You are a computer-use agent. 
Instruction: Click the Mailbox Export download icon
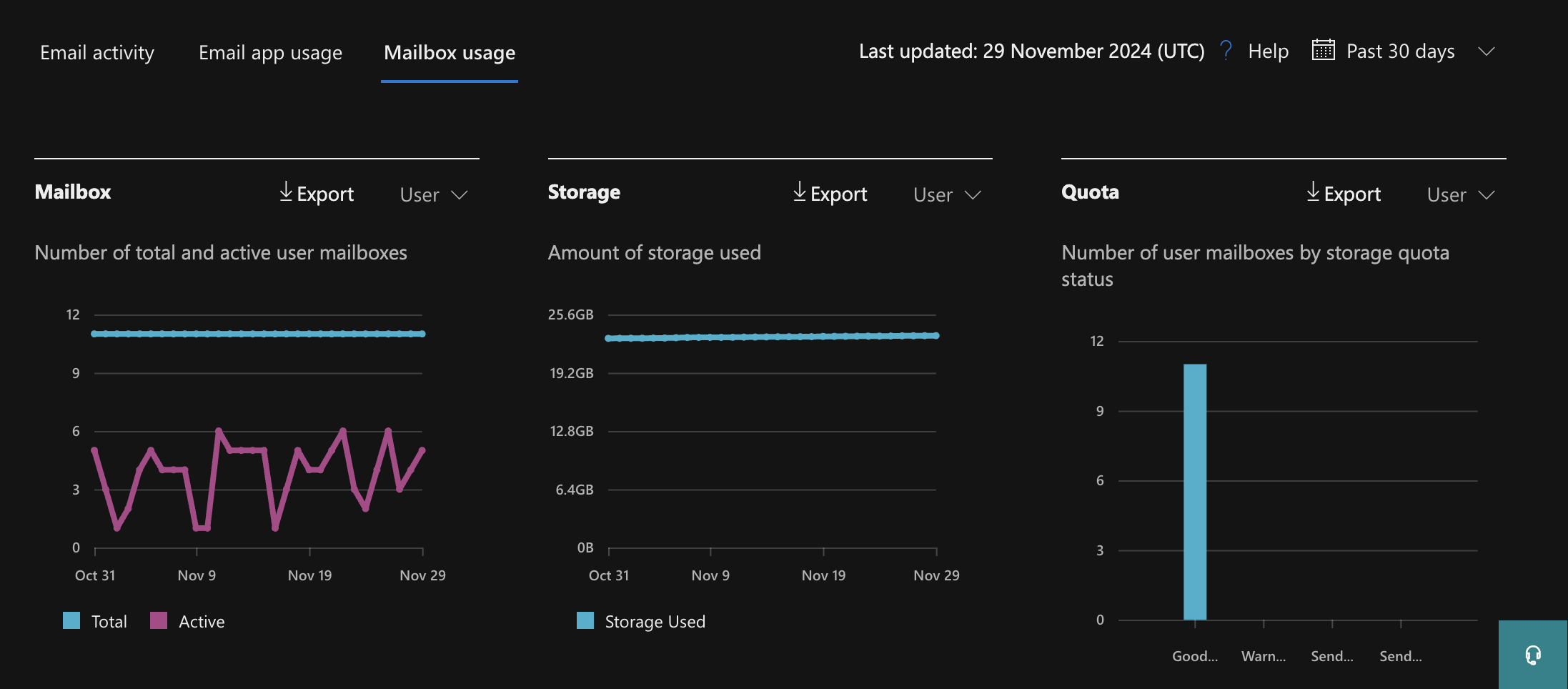[286, 192]
